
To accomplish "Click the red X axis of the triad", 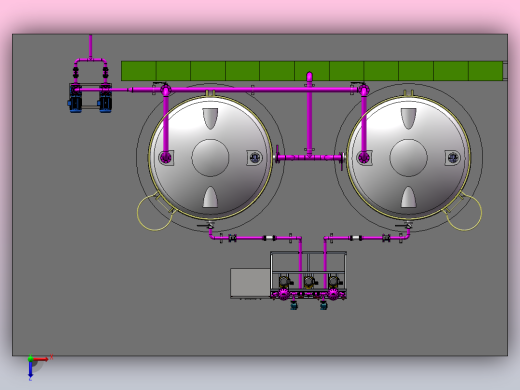I will tap(41, 359).
